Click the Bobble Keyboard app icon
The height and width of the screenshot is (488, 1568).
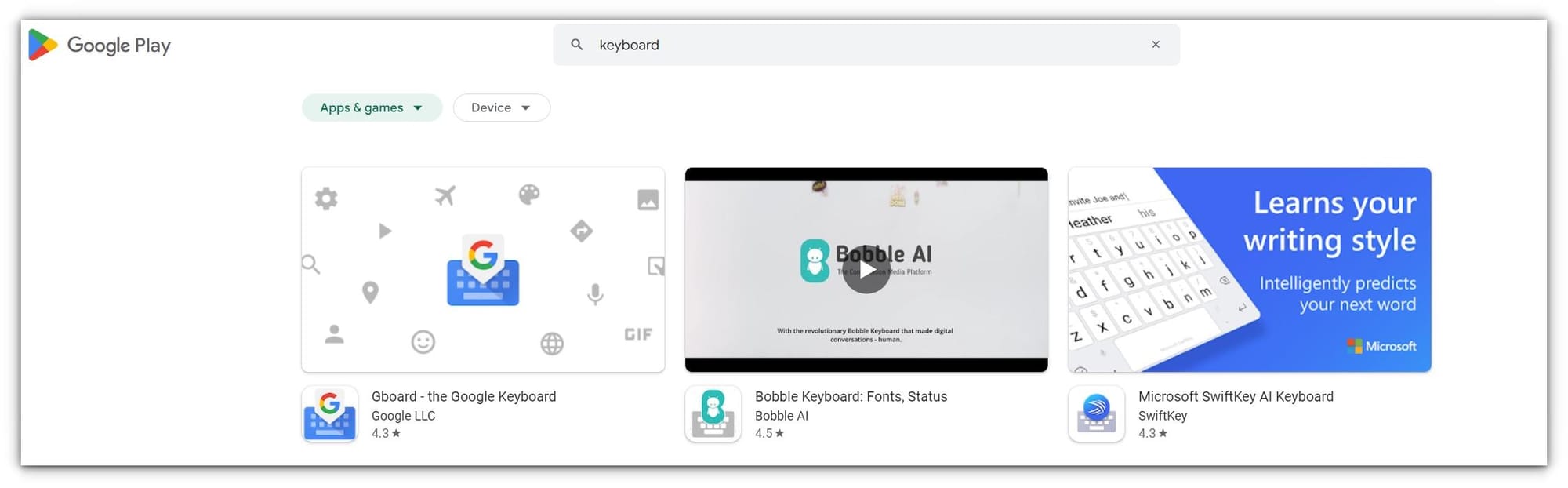(713, 413)
